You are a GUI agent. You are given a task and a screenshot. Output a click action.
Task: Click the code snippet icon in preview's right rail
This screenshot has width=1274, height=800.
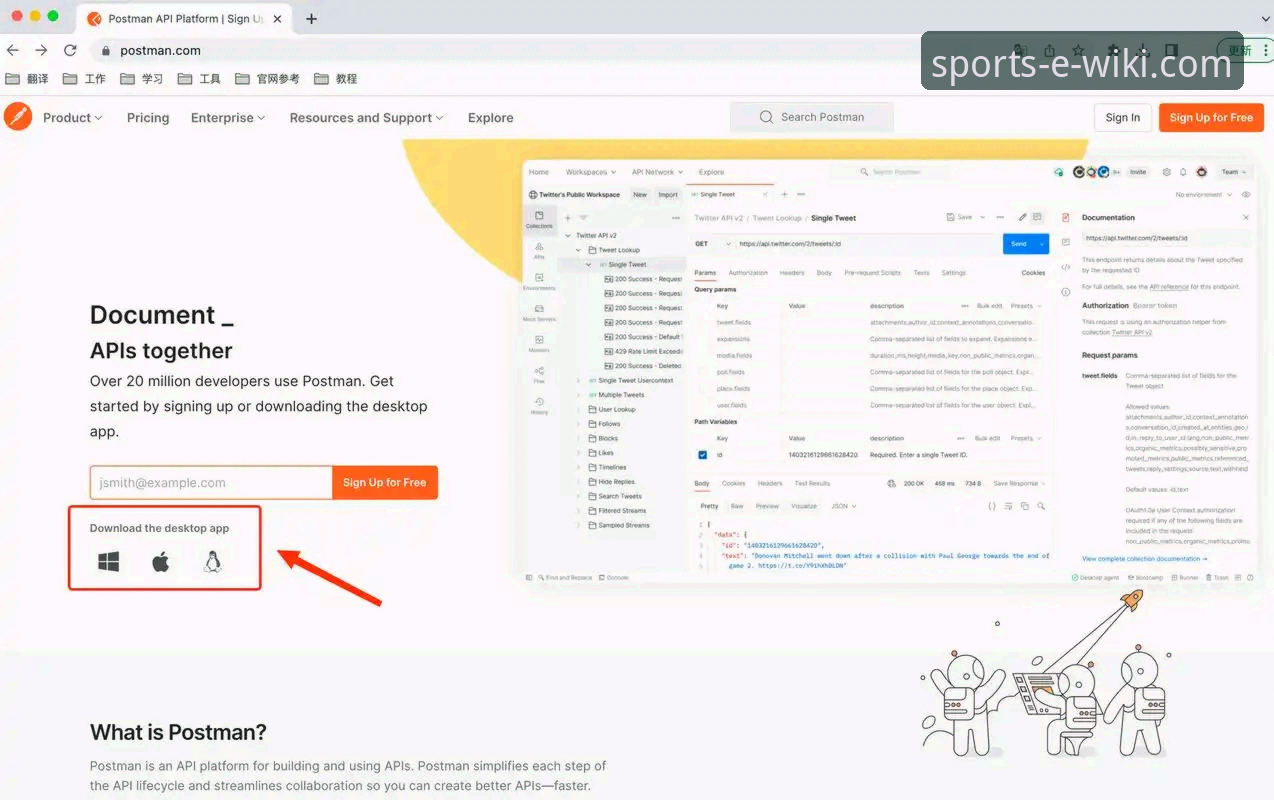(1066, 267)
